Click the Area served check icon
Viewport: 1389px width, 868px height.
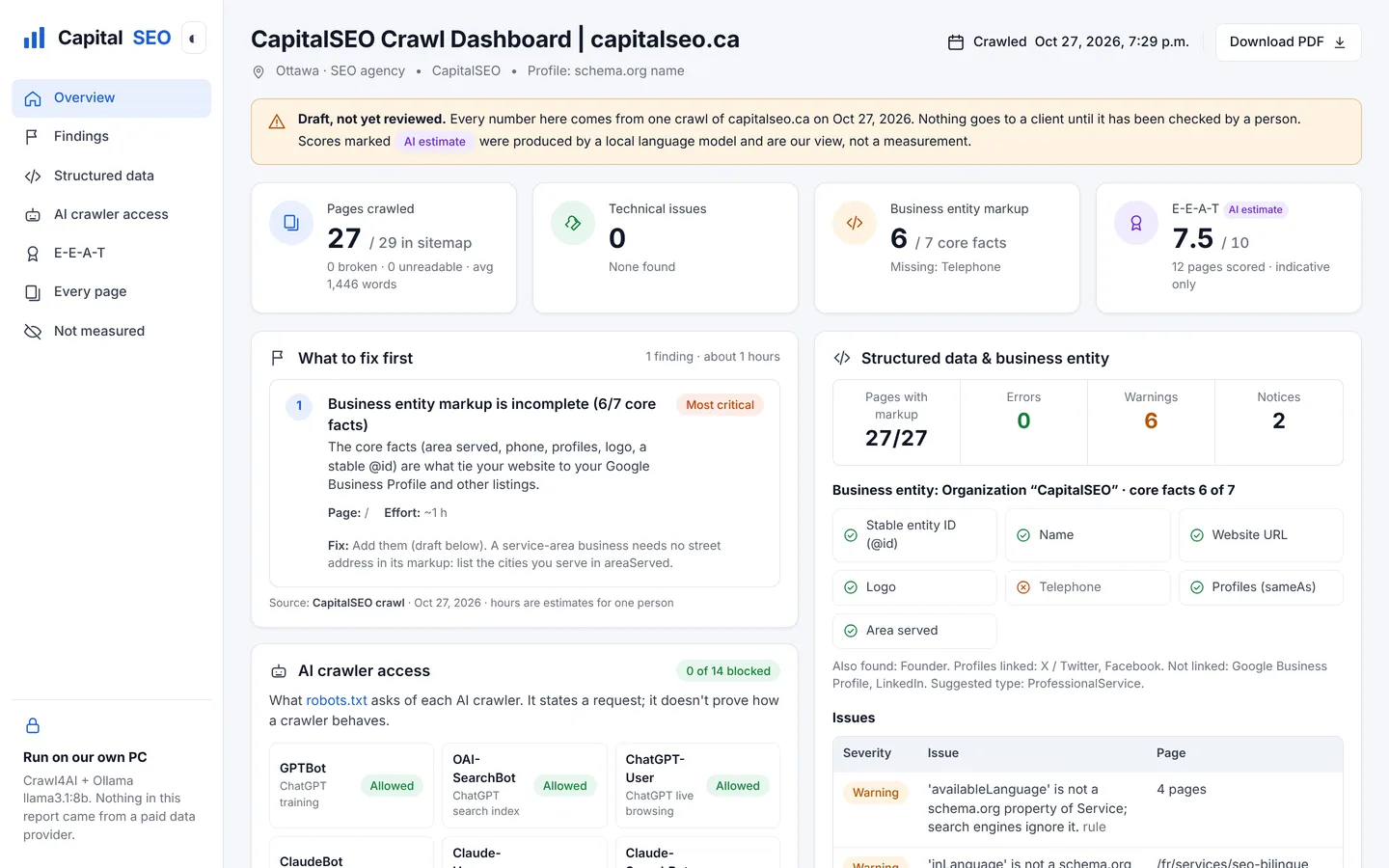tap(851, 631)
